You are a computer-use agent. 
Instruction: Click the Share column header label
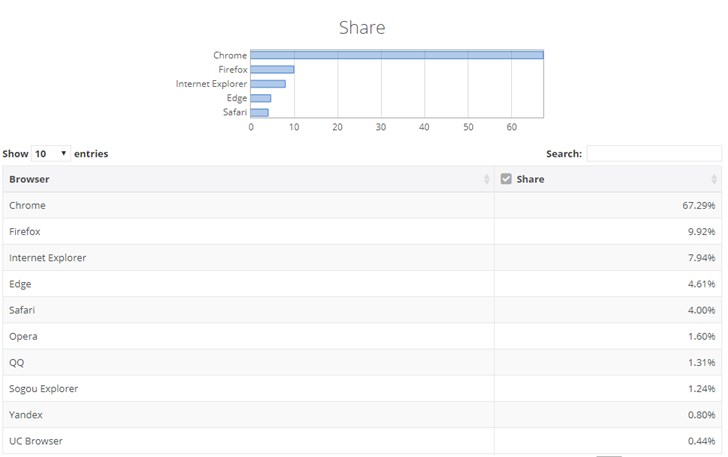(x=531, y=179)
